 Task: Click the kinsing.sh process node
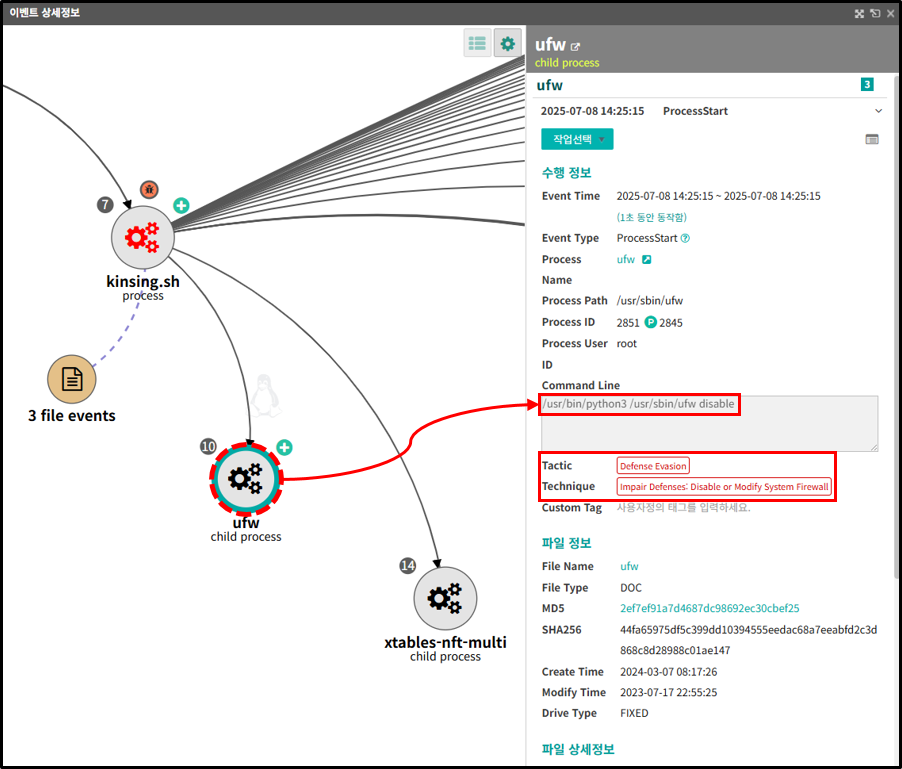(x=143, y=237)
